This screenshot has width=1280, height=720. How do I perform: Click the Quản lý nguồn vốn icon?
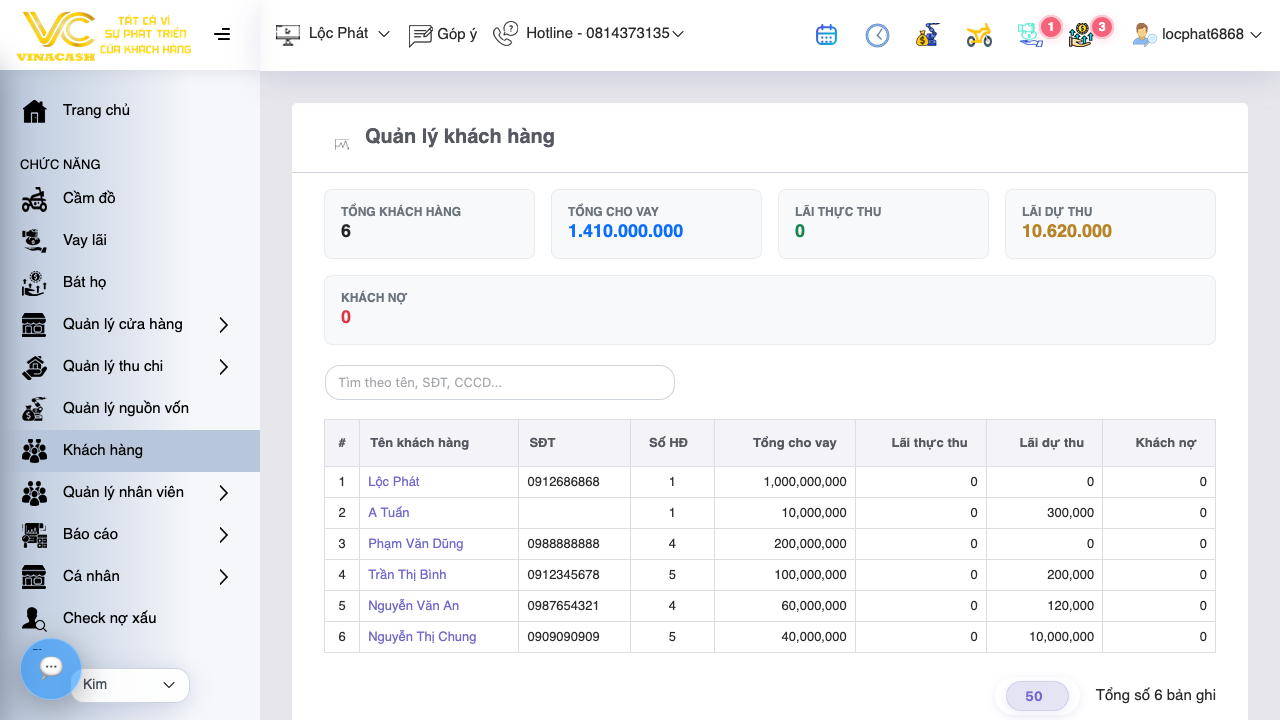point(35,408)
